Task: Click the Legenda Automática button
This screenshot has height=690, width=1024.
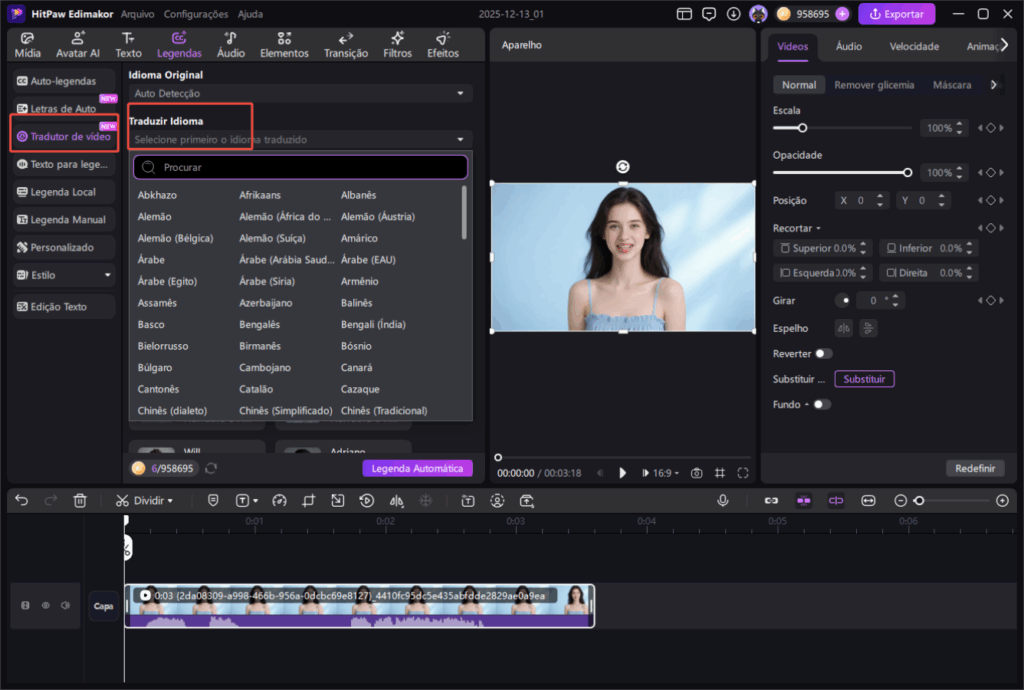Action: click(417, 468)
